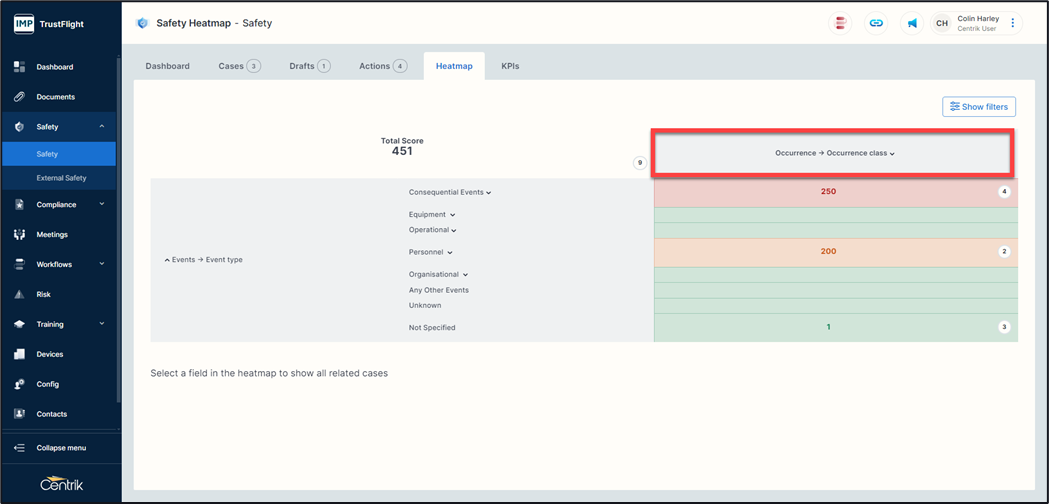Viewport: 1049px width, 504px height.
Task: Expand the Consequential Events row
Action: (450, 192)
